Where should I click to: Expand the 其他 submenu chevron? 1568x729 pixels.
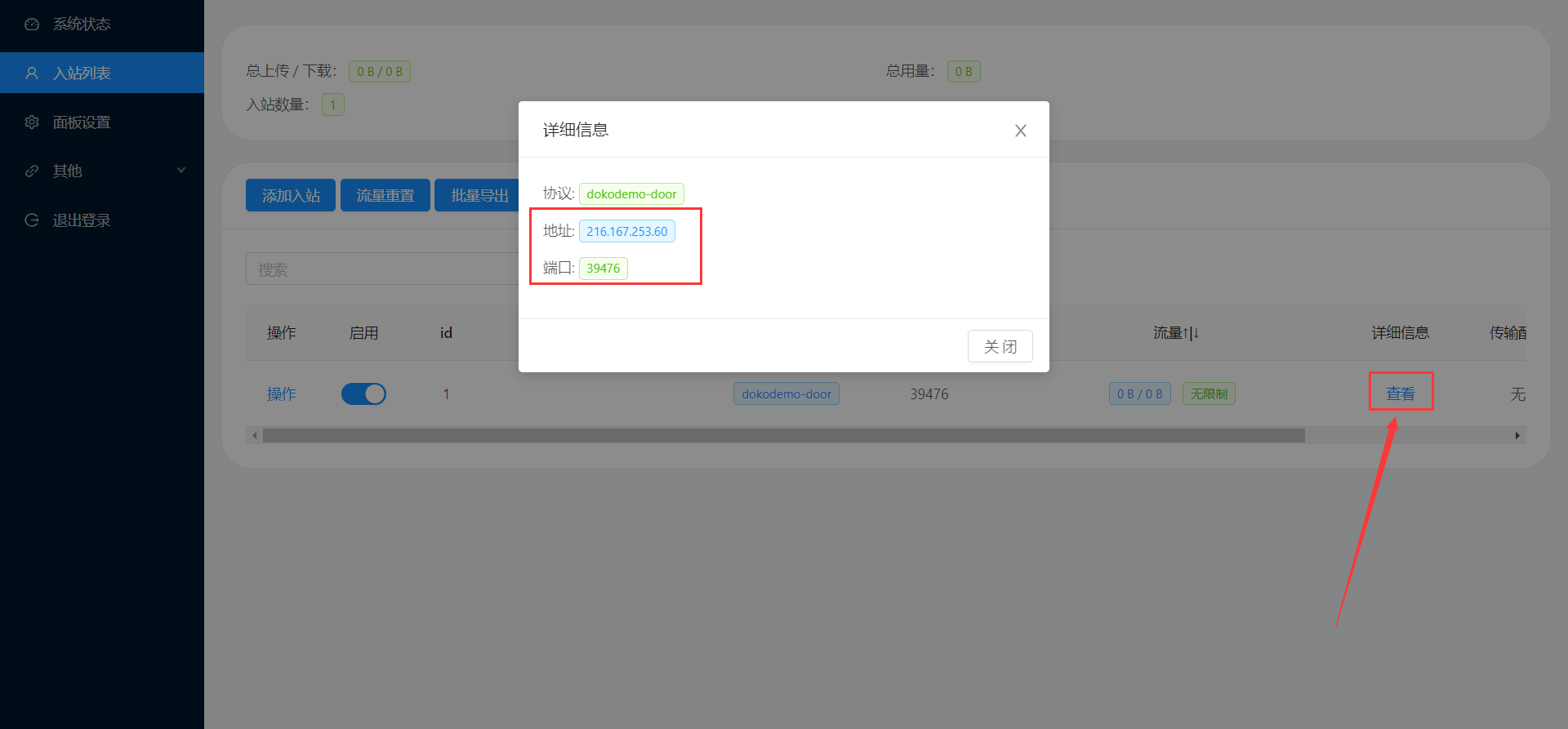[181, 171]
